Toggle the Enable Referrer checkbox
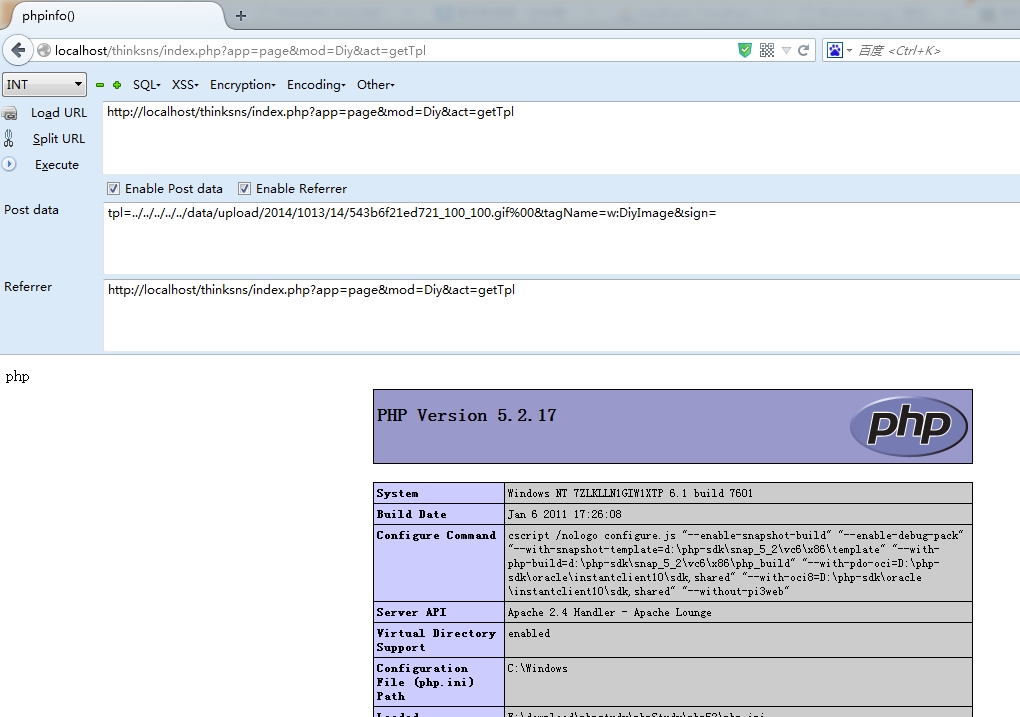Image resolution: width=1020 pixels, height=717 pixels. tap(244, 189)
